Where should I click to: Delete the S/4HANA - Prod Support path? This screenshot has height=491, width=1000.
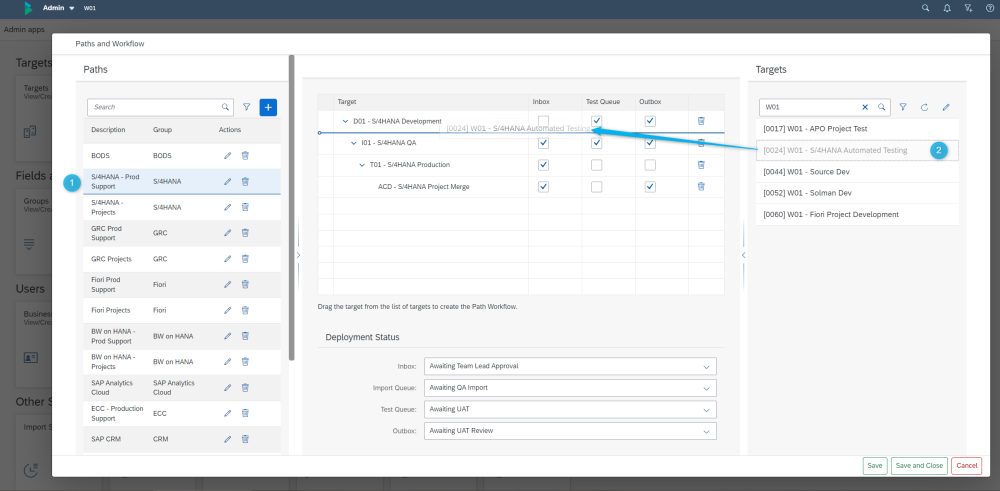(x=245, y=182)
